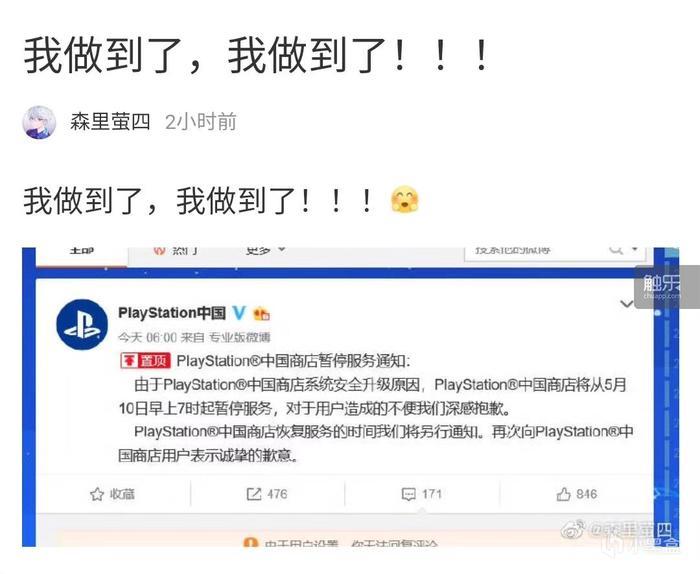Screen dimensions: 700x574
Task: Click the repost icon showing 476
Action: pos(254,494)
